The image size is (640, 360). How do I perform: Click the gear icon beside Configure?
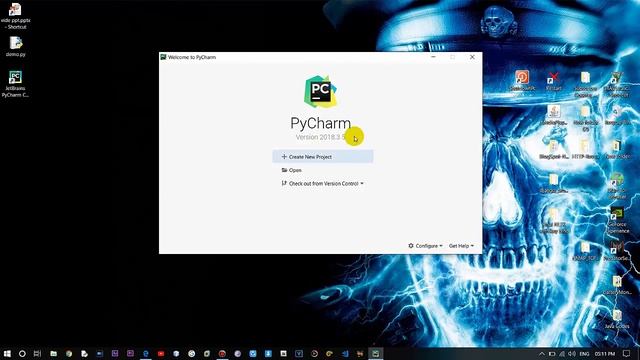(411, 246)
